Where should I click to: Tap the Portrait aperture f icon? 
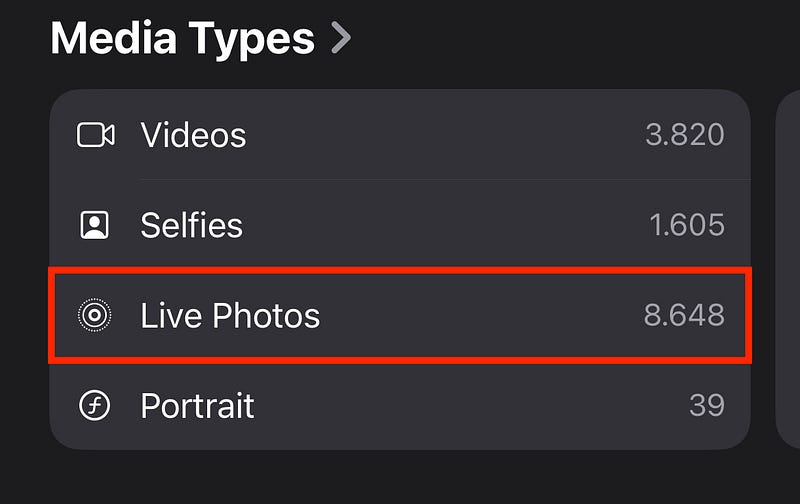click(x=95, y=406)
